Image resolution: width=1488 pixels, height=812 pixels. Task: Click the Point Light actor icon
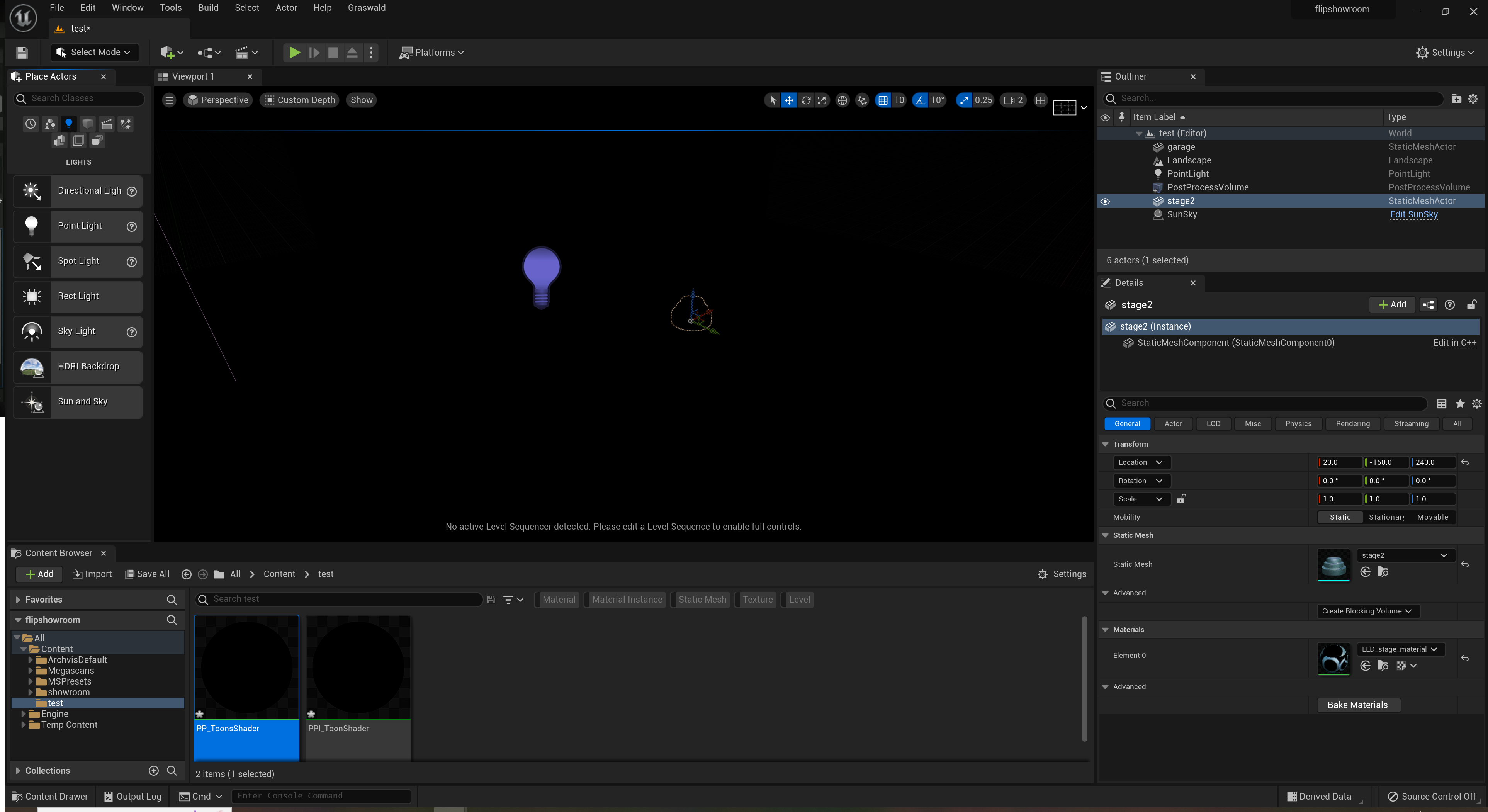coord(32,226)
